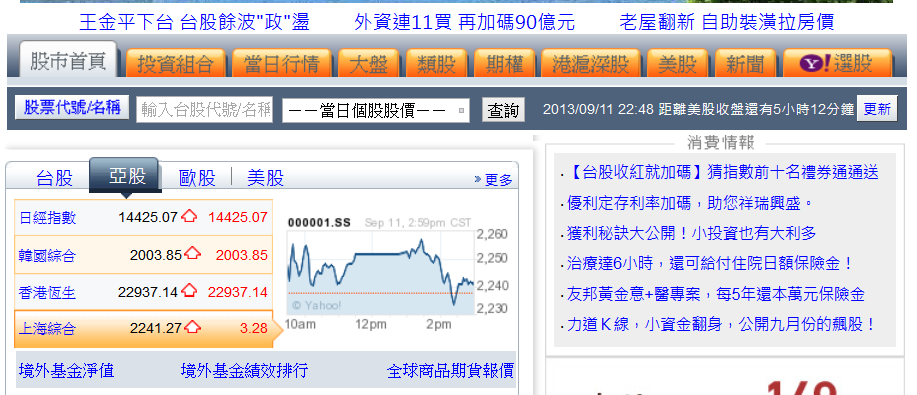Click the 香港恆生 price 22937.14 in black
917x395 pixels.
point(147,291)
